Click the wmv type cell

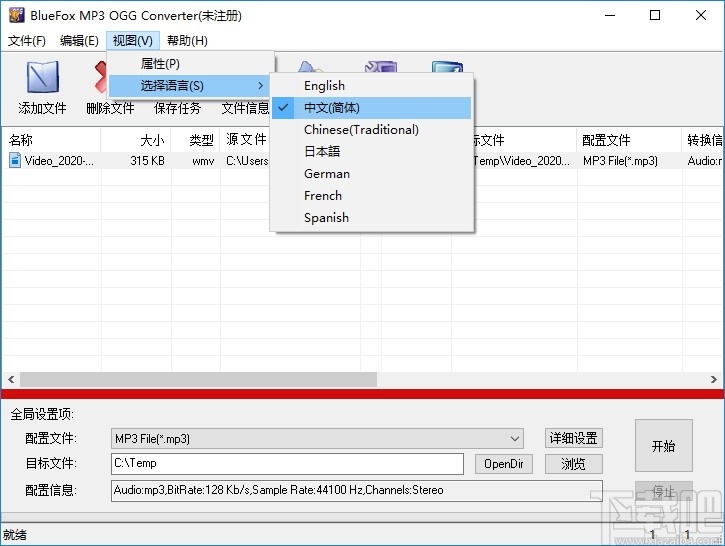pyautogui.click(x=203, y=161)
